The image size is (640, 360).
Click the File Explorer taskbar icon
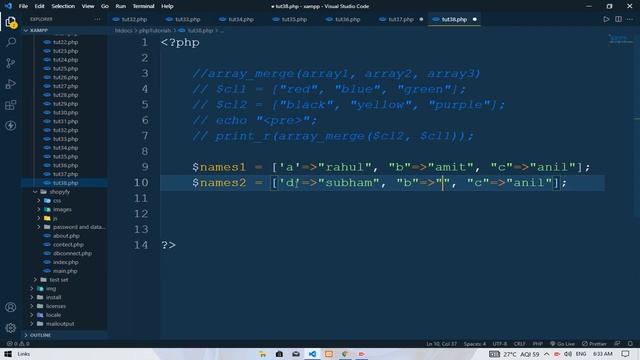point(262,354)
